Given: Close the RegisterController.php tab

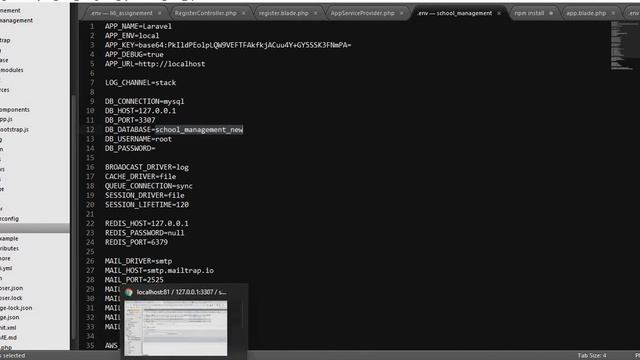Looking at the screenshot, I should pyautogui.click(x=244, y=13).
